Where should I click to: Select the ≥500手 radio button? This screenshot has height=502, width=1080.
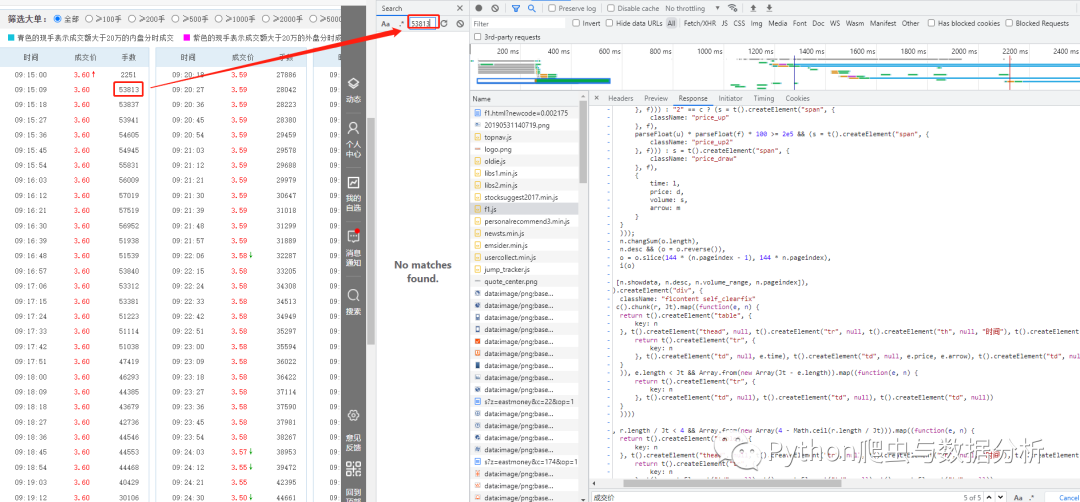(x=176, y=19)
